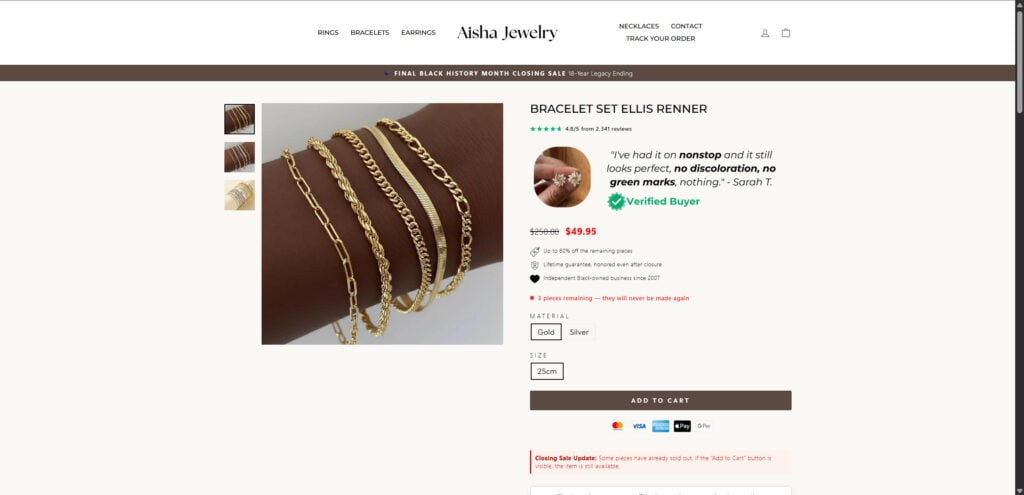The width and height of the screenshot is (1024, 495).
Task: Click the American Express payment icon
Action: (660, 426)
